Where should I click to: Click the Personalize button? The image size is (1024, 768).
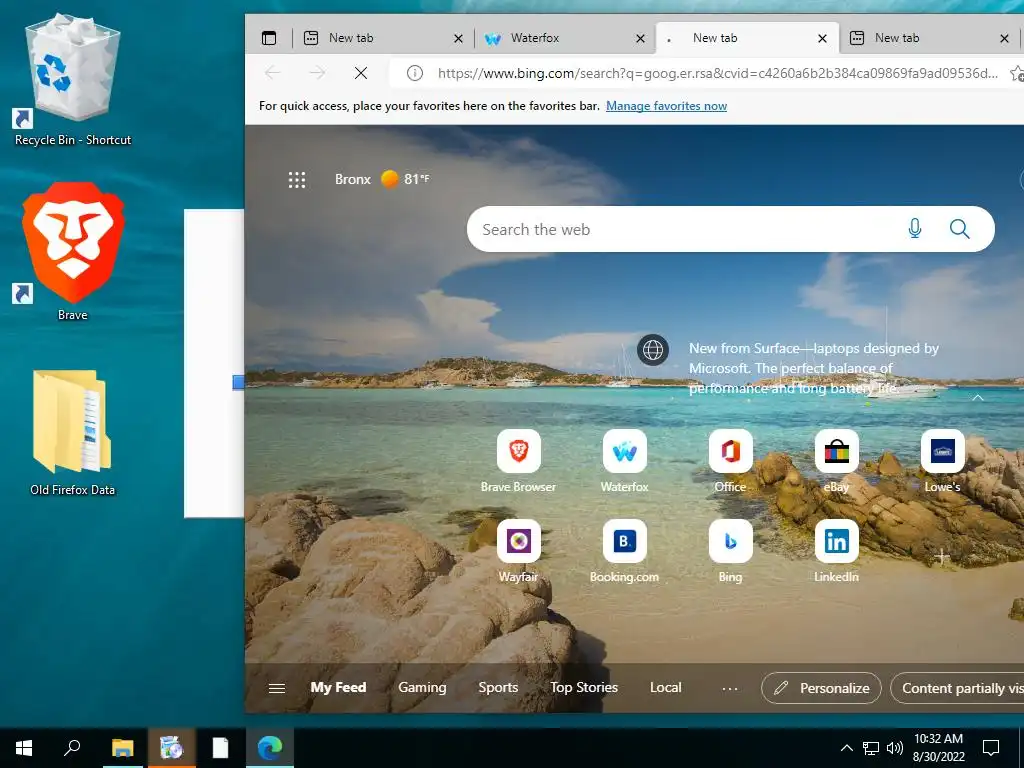point(822,688)
